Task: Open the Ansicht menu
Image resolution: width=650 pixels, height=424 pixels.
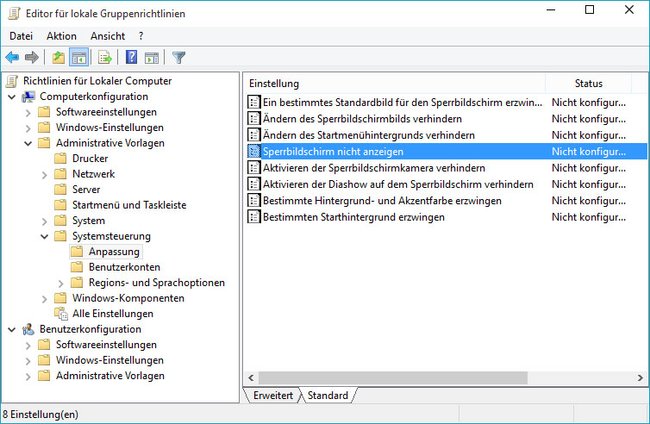Action: [x=108, y=36]
